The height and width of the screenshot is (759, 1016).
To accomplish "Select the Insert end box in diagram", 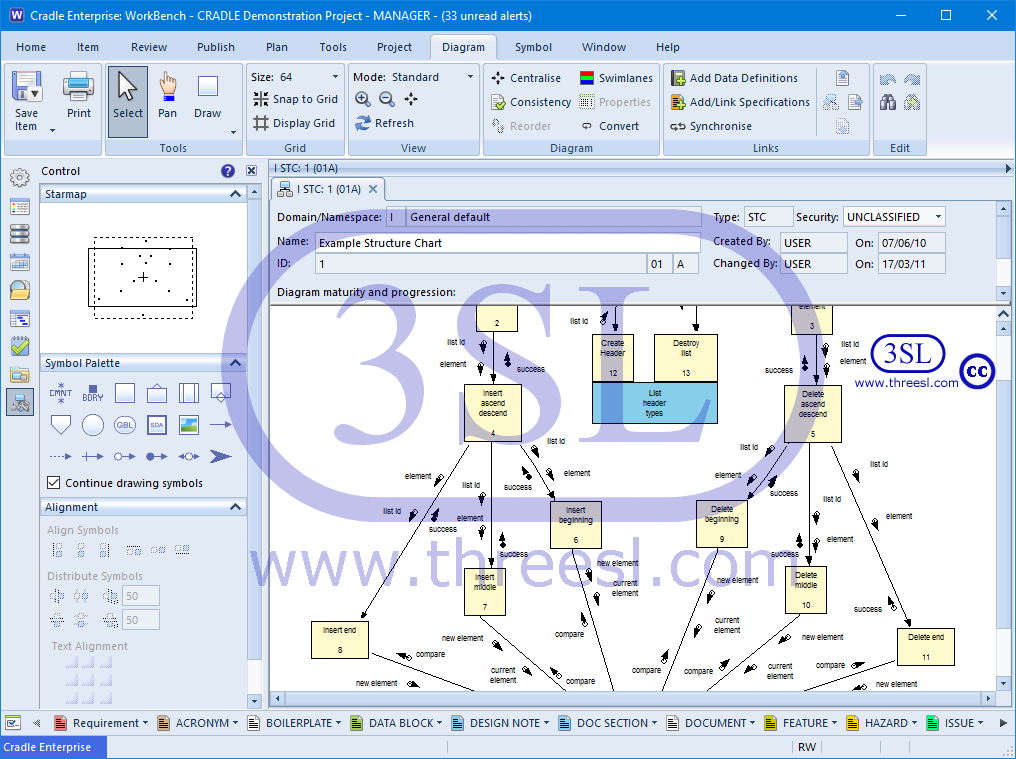I will [340, 640].
